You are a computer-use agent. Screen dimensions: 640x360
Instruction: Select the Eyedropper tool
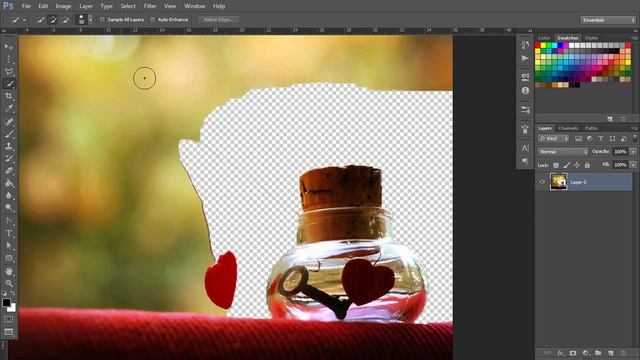point(9,109)
